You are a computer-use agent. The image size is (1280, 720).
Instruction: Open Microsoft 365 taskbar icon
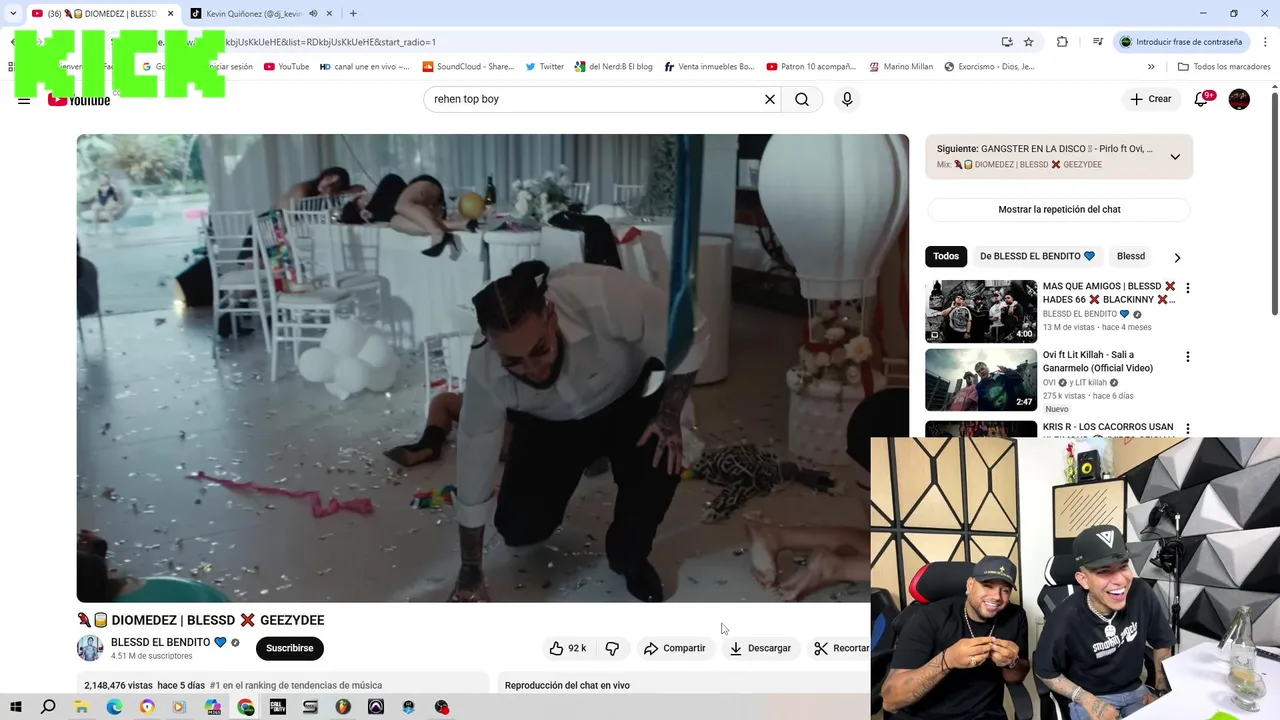213,707
